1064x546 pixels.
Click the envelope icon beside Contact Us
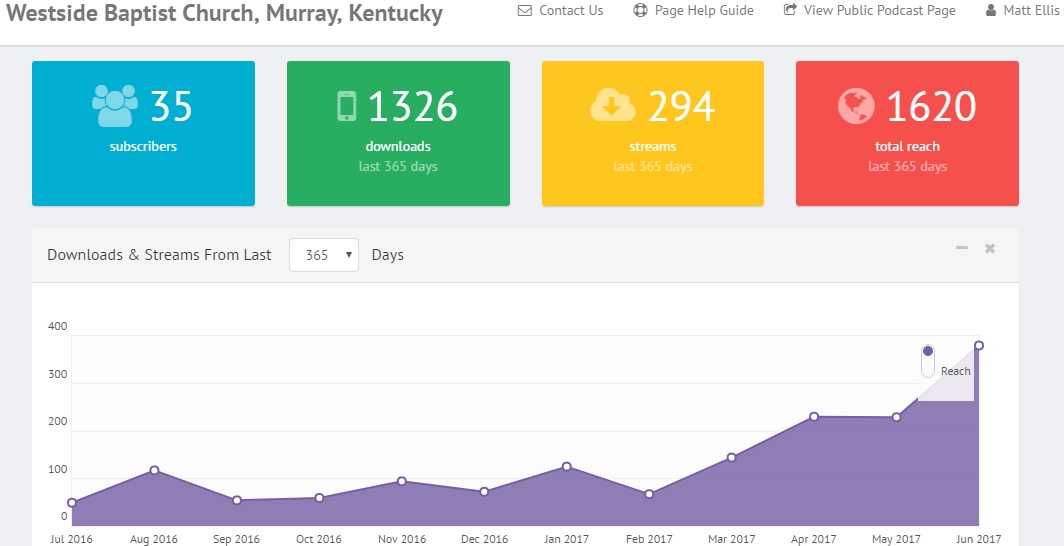[525, 11]
